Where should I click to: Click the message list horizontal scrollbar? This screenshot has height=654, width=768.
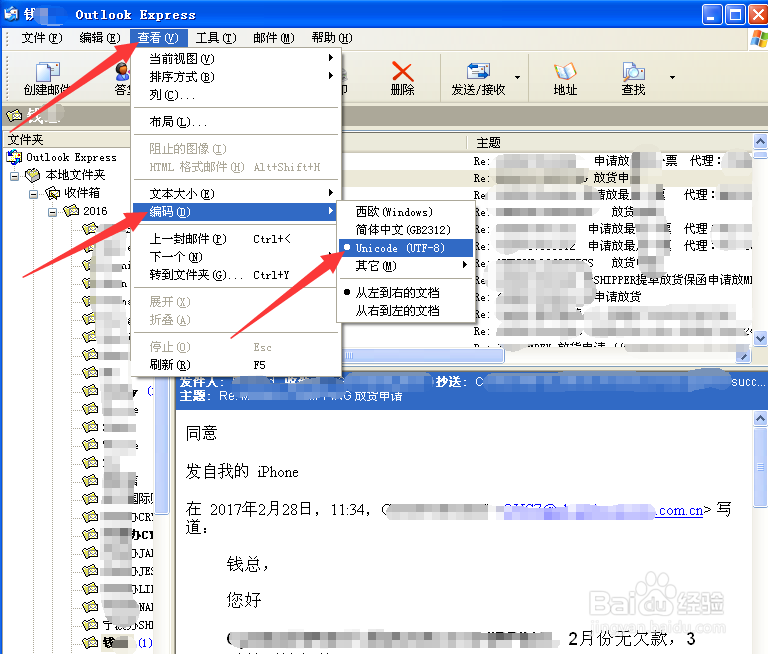(422, 355)
